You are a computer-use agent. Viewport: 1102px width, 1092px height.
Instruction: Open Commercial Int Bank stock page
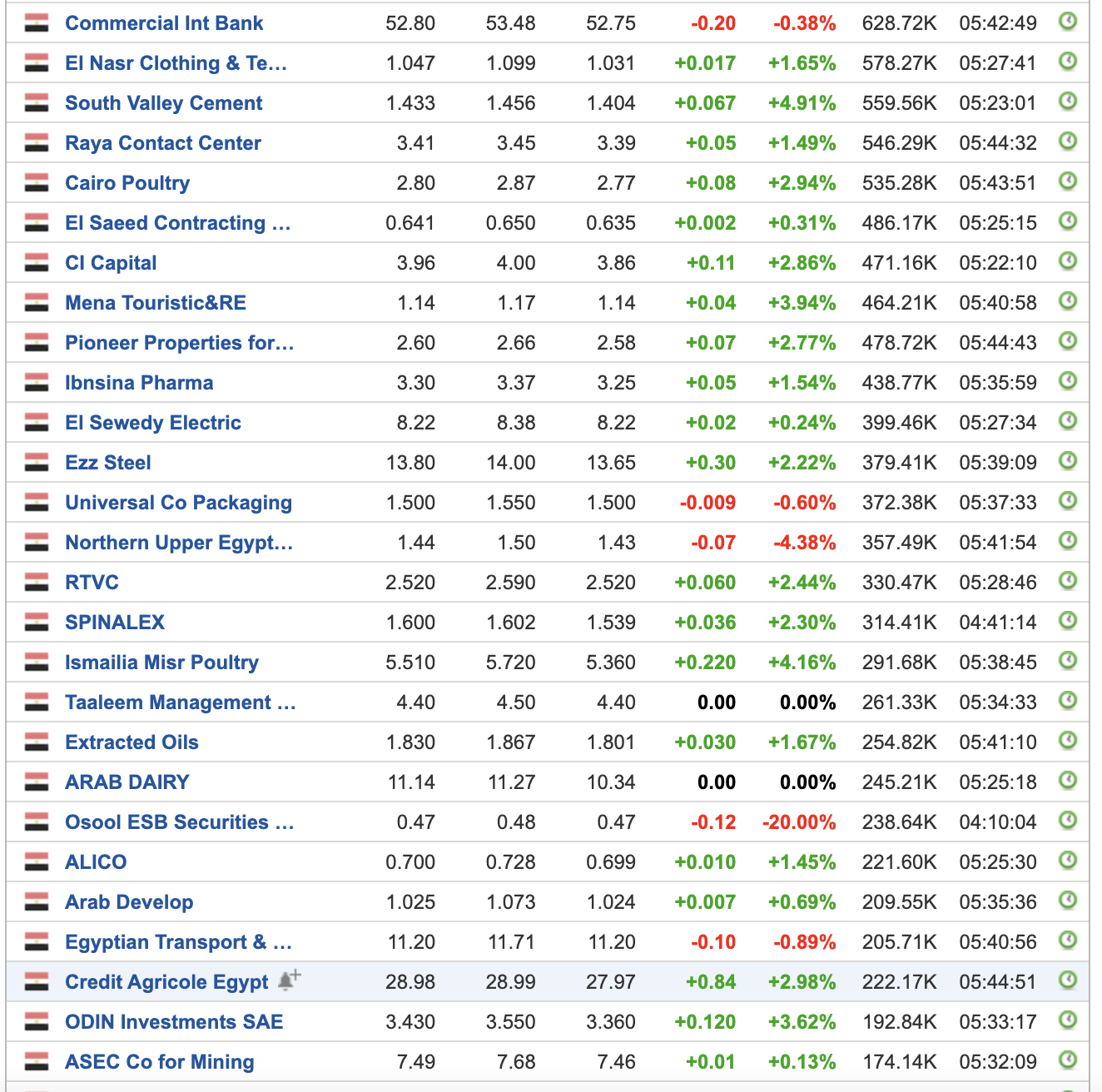tap(164, 23)
